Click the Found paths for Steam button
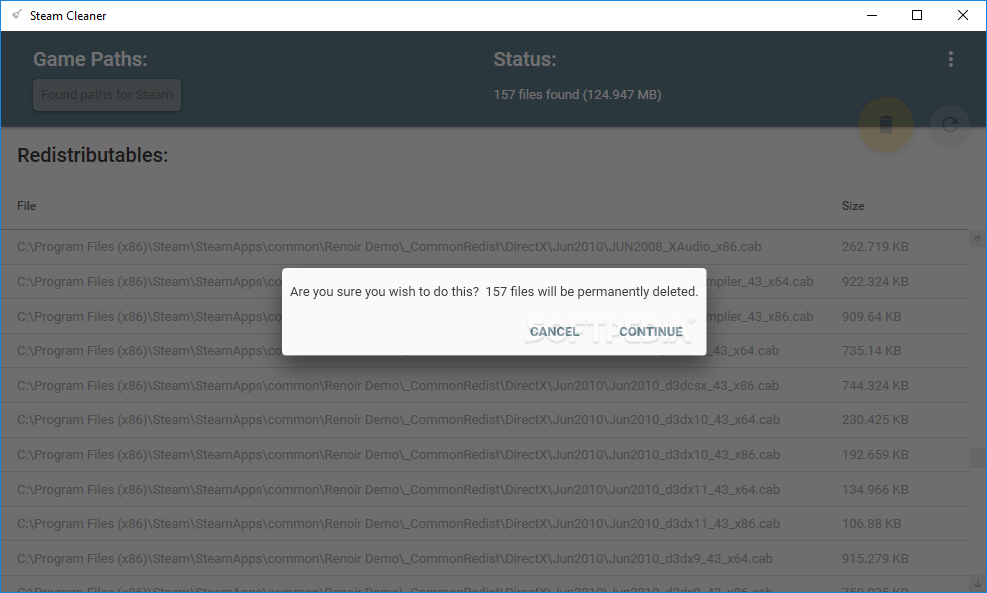 coord(107,95)
